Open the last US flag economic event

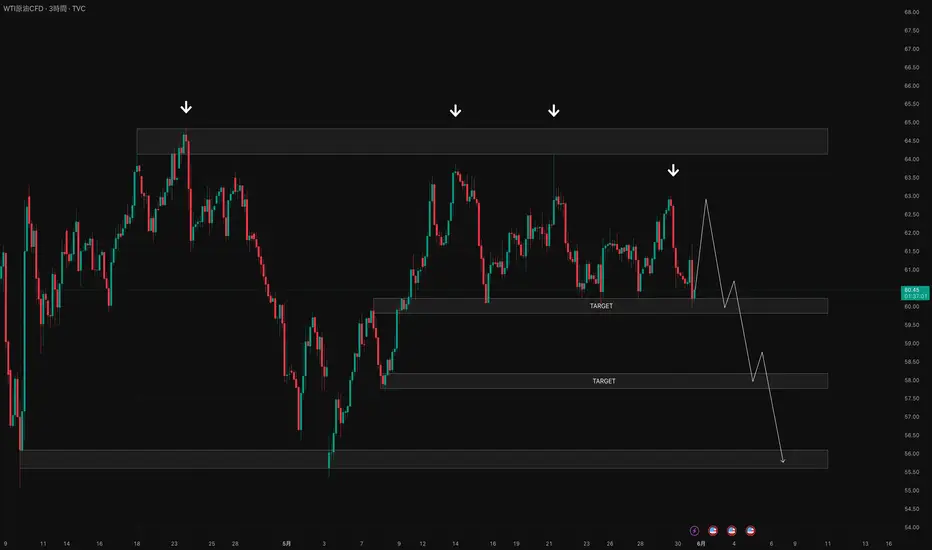tap(750, 529)
